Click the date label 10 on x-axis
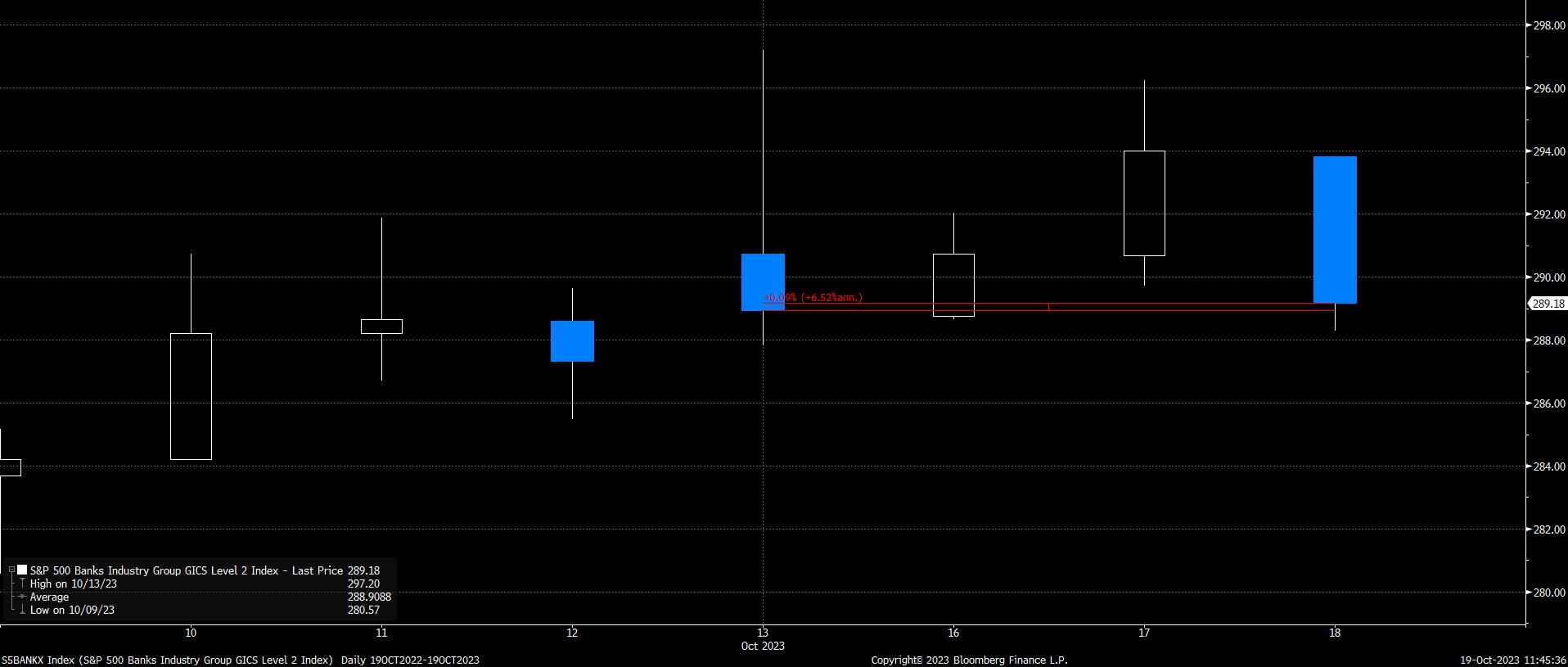Screen dimensions: 1568x667 pyautogui.click(x=191, y=633)
